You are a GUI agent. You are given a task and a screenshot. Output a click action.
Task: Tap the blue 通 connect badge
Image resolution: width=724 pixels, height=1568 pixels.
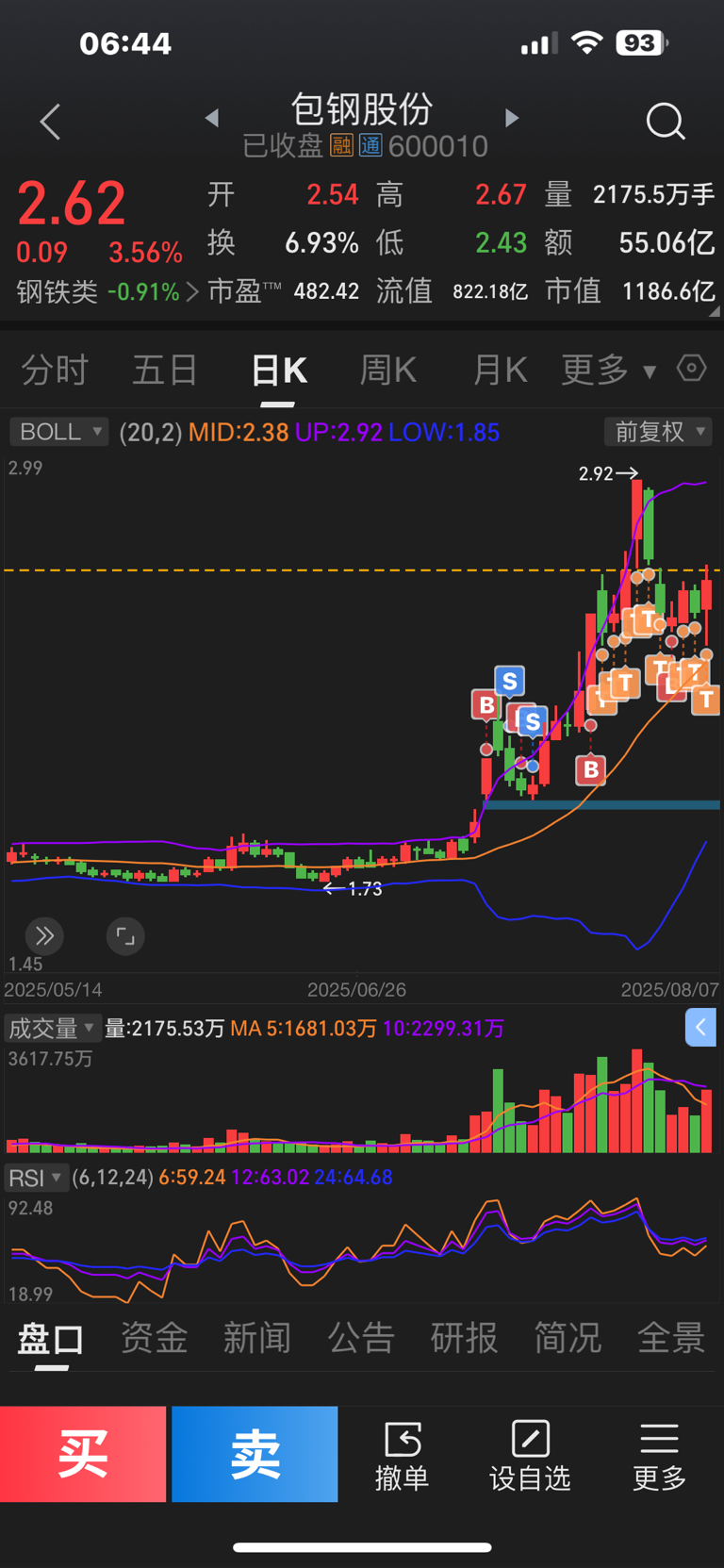coord(370,145)
